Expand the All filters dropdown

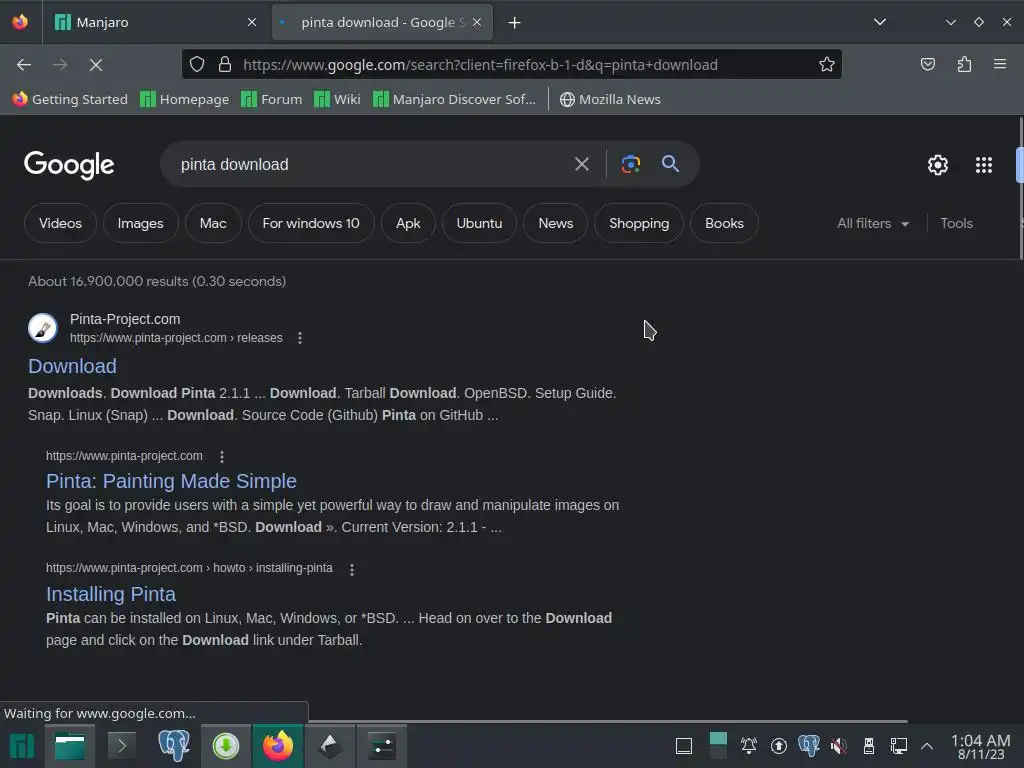point(873,223)
